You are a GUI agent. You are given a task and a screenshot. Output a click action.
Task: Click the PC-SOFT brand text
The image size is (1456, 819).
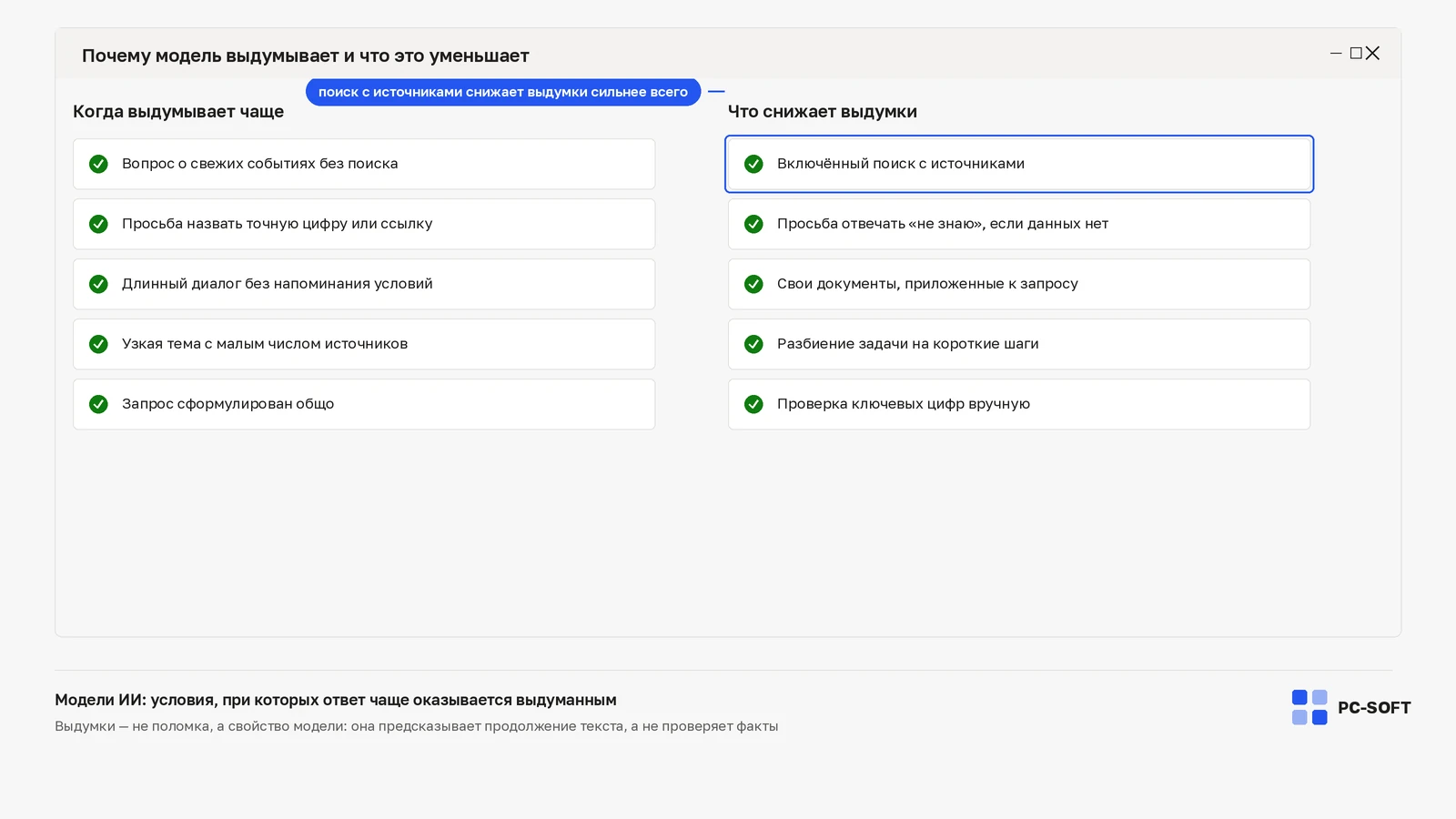tap(1374, 708)
